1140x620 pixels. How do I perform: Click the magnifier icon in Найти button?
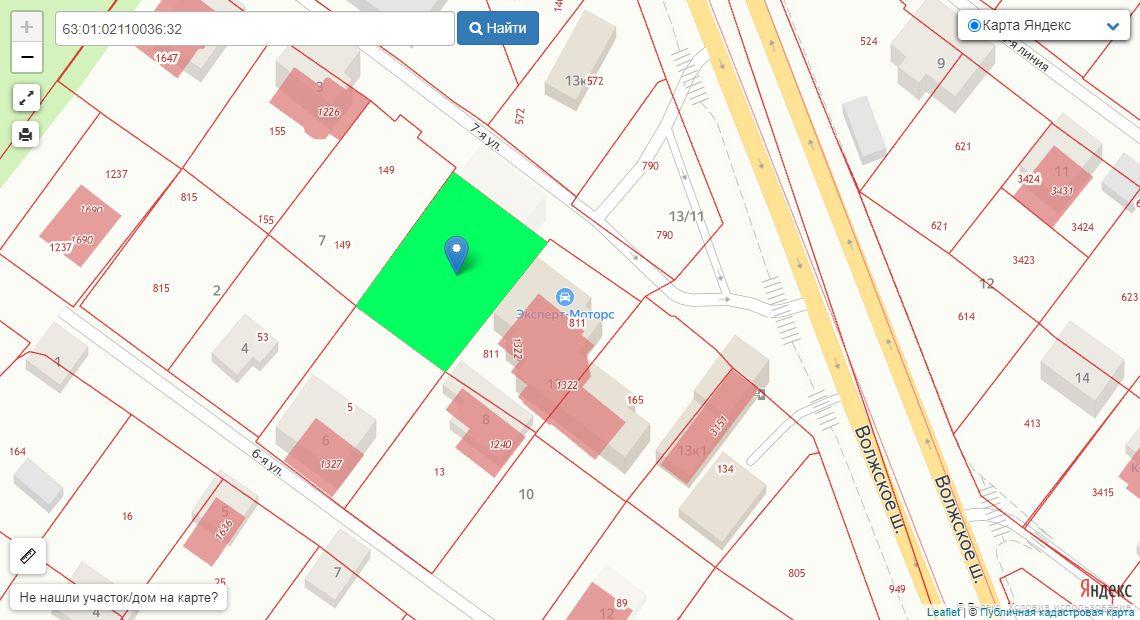point(476,28)
